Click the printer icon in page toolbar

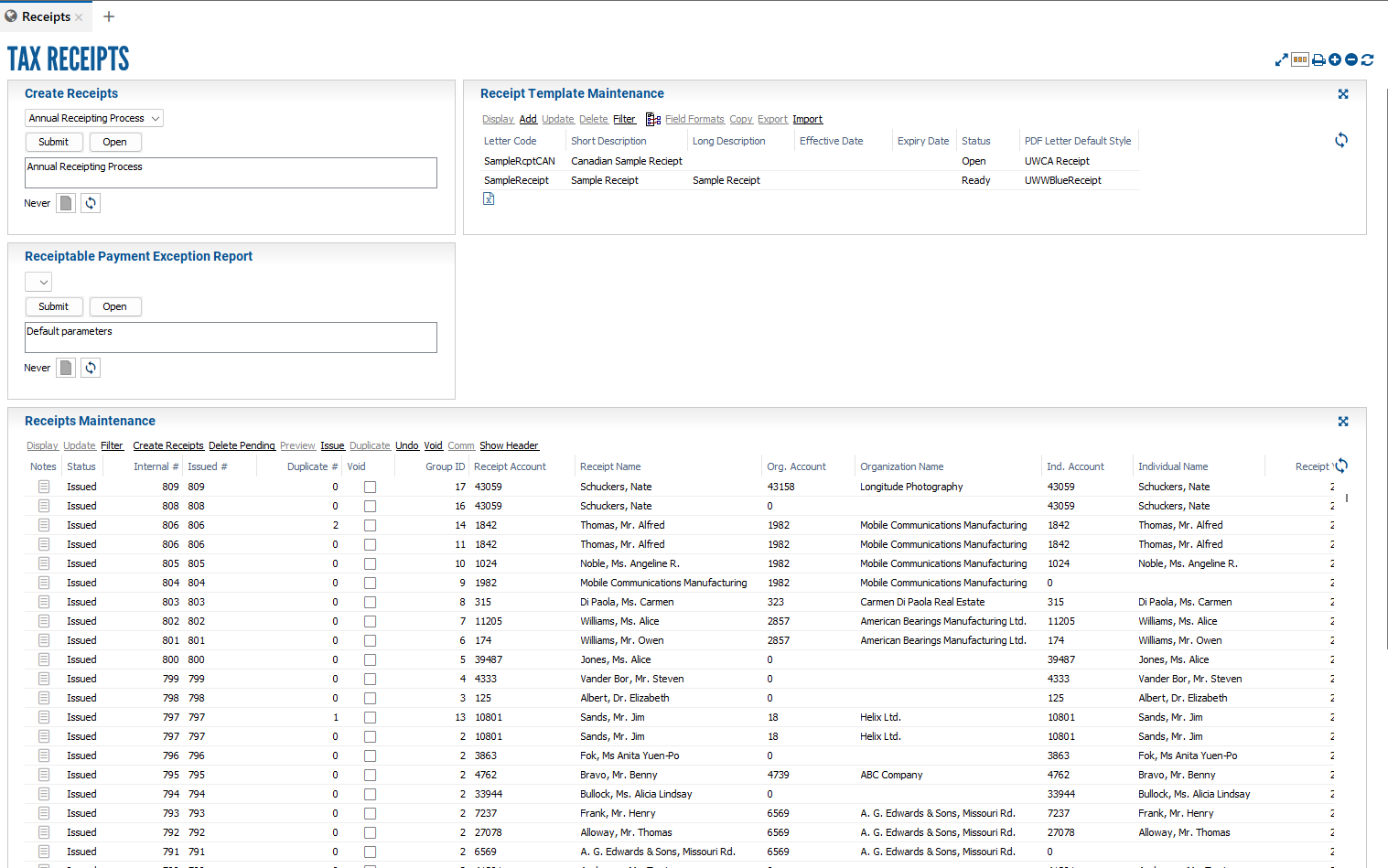1318,59
